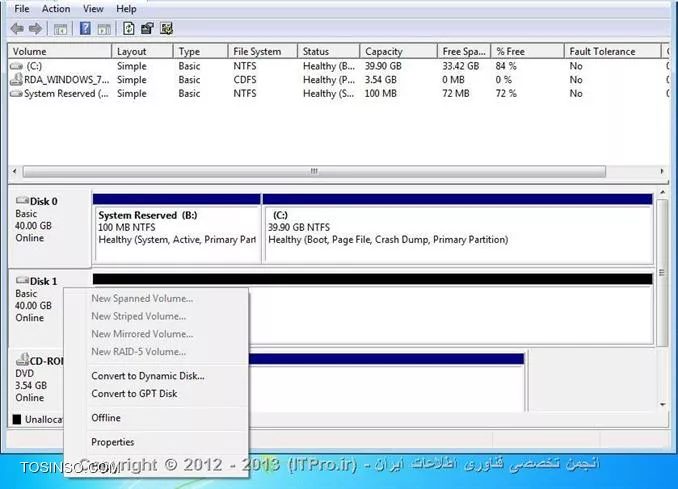Screen dimensions: 678x489
Task: Sort by the Status column header
Action: tap(328, 51)
